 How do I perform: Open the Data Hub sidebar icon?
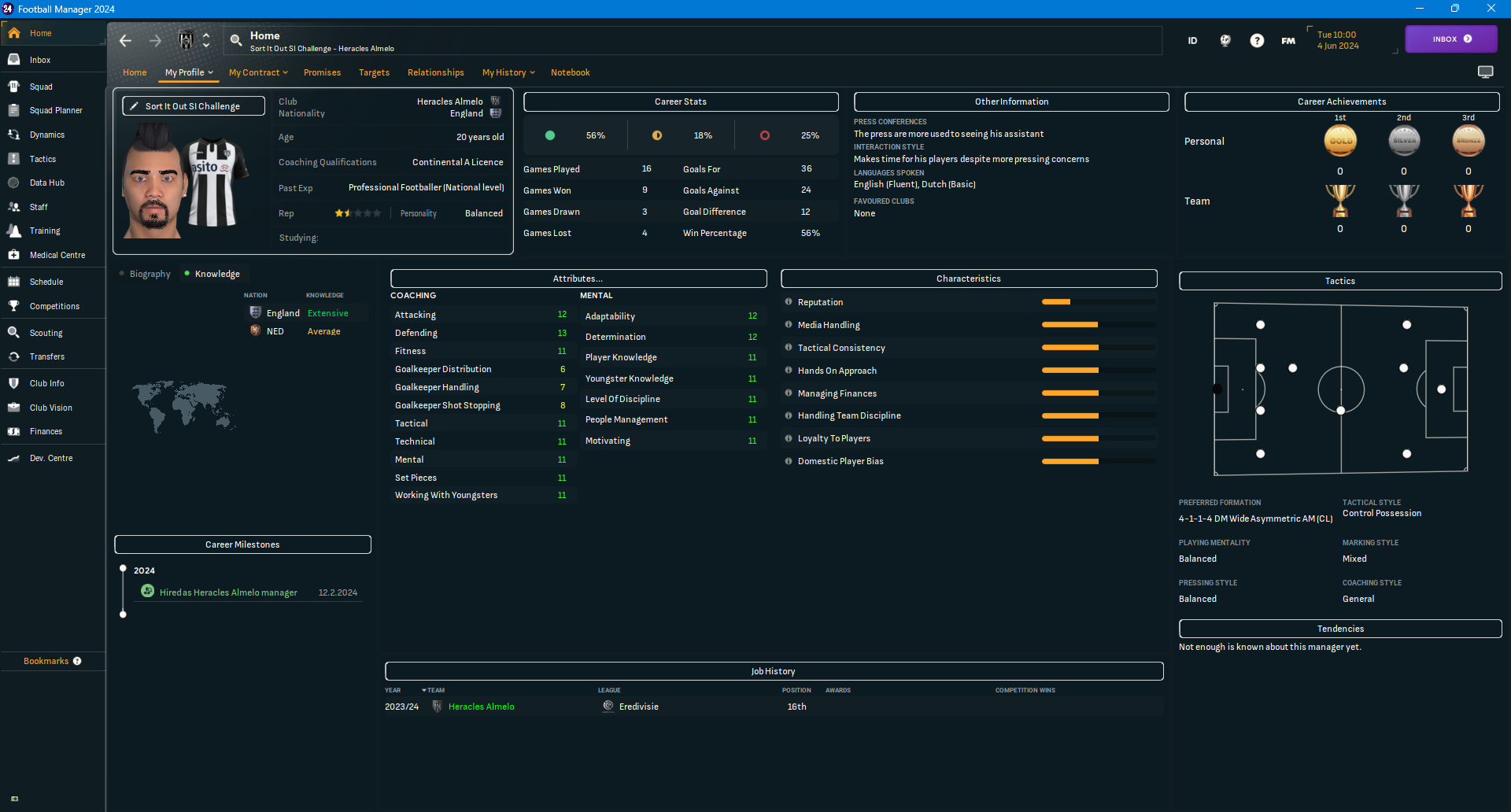[14, 183]
